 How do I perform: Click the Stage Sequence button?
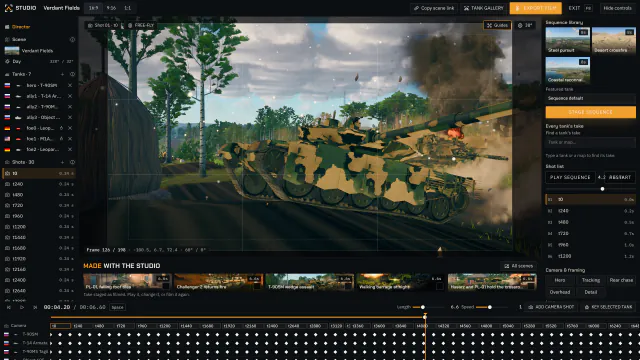click(590, 112)
